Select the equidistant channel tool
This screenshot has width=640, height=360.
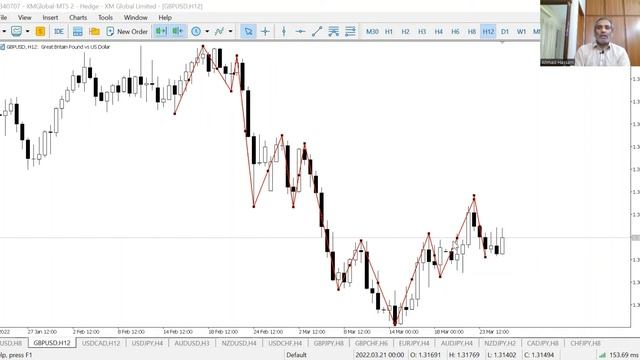[x=333, y=31]
